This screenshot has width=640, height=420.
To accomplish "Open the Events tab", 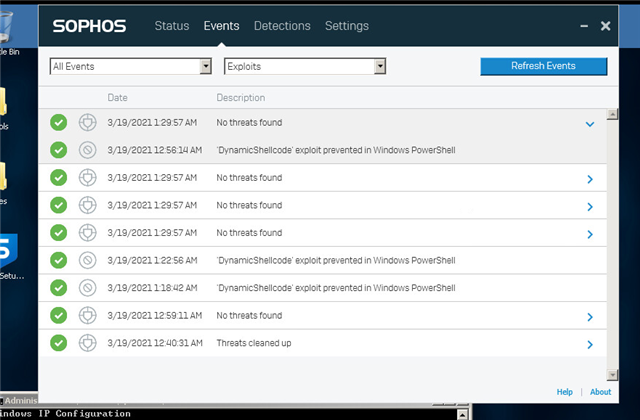I will point(221,26).
